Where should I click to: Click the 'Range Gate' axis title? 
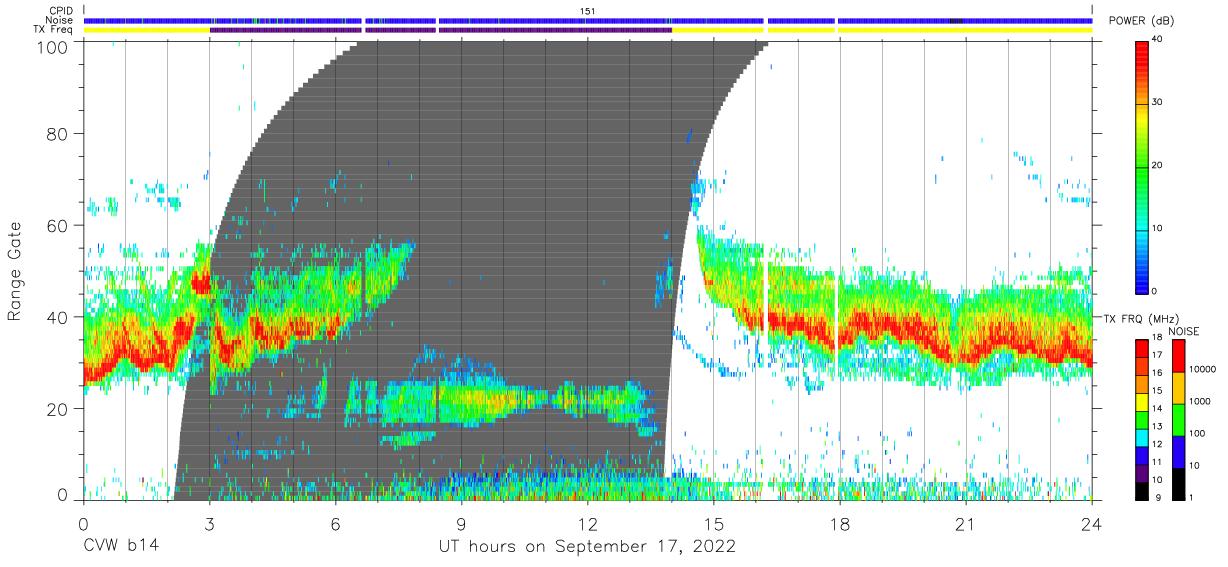click(x=15, y=272)
